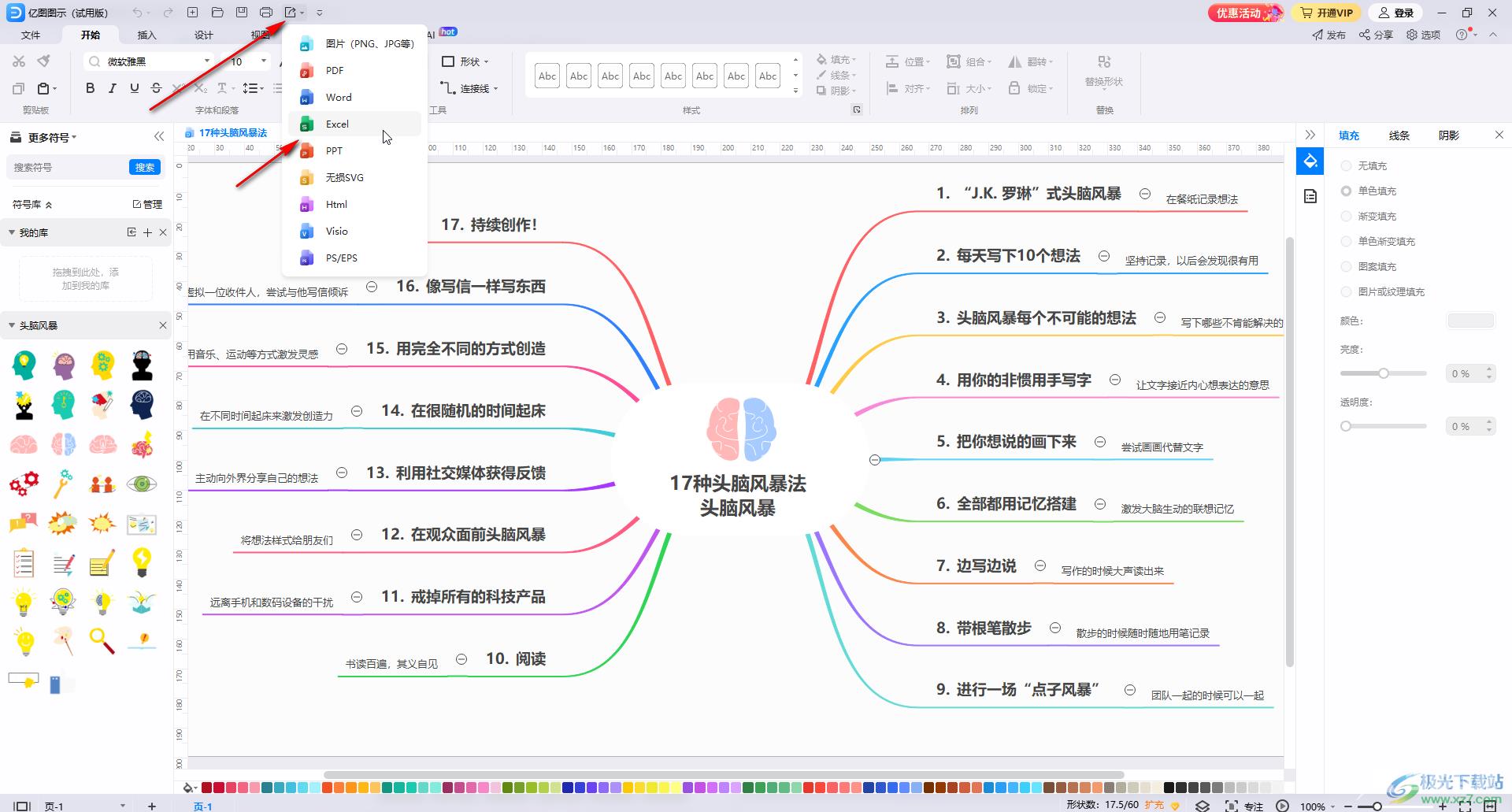Open the font size dropdown
The height and width of the screenshot is (812, 1512).
click(264, 61)
